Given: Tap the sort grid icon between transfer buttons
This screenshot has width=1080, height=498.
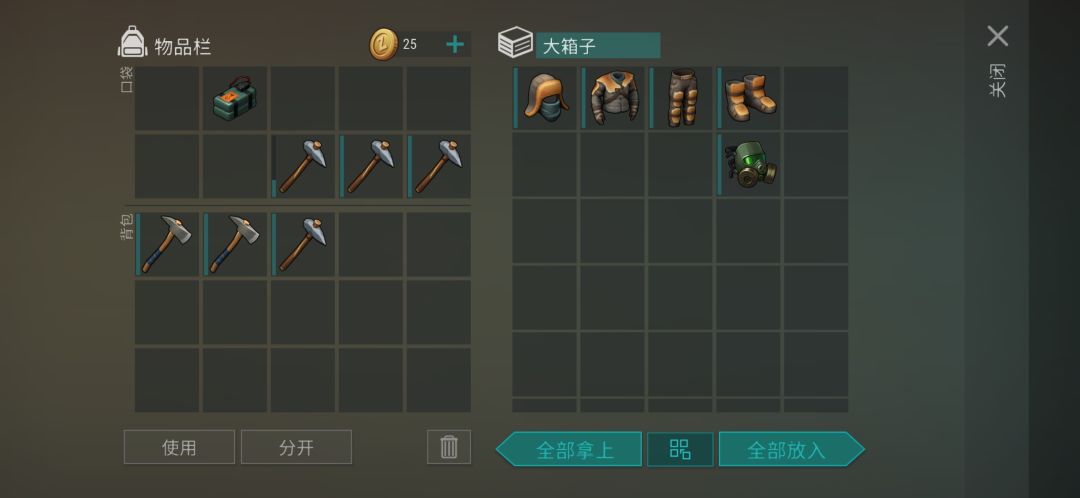Looking at the screenshot, I should coord(680,450).
